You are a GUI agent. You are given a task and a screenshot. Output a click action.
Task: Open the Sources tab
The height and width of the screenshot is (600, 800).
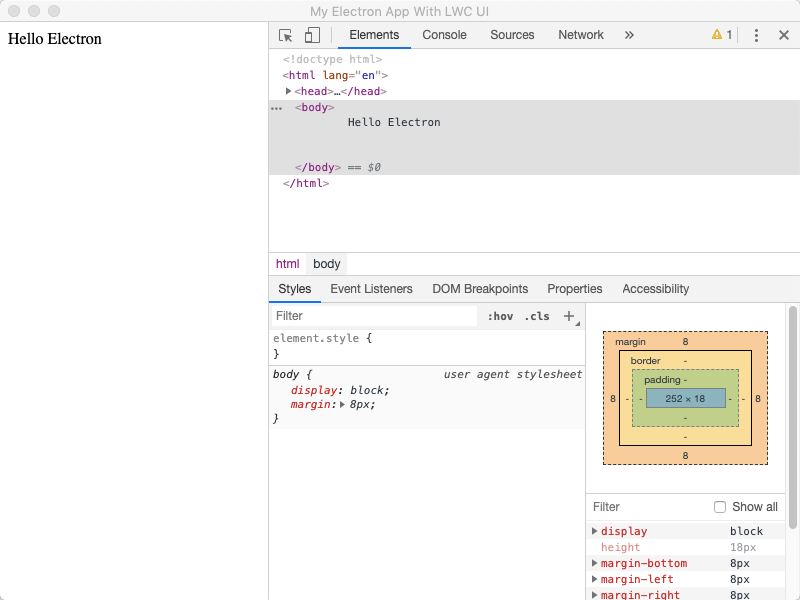[x=512, y=35]
